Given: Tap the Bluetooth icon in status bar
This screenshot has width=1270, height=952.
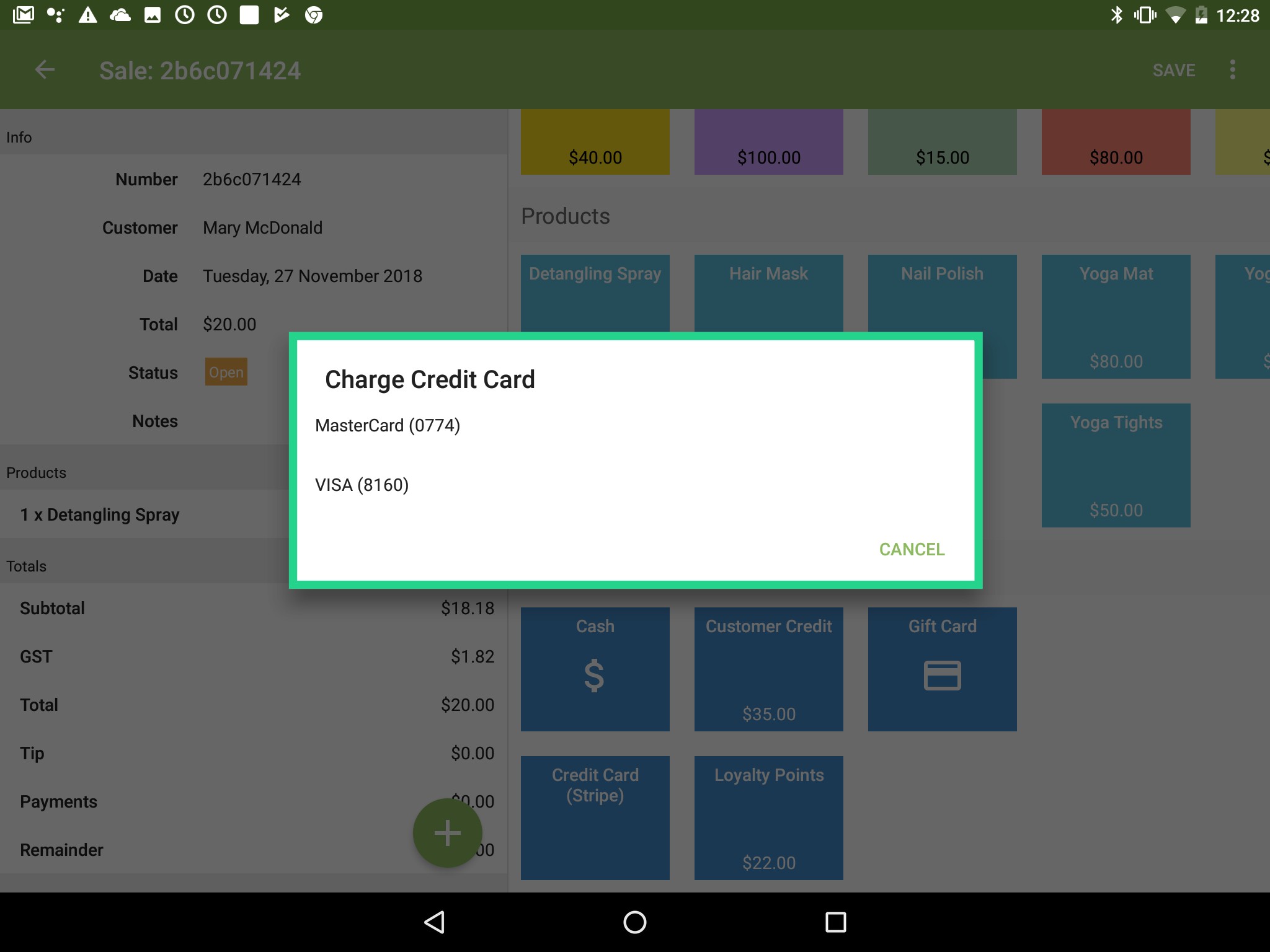Looking at the screenshot, I should pos(1116,15).
